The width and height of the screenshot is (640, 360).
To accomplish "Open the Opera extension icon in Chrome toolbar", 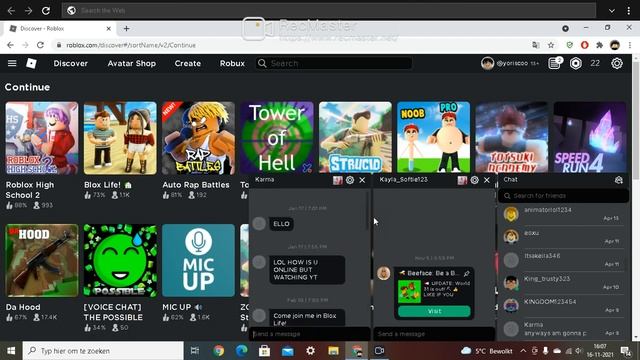I will [x=584, y=45].
